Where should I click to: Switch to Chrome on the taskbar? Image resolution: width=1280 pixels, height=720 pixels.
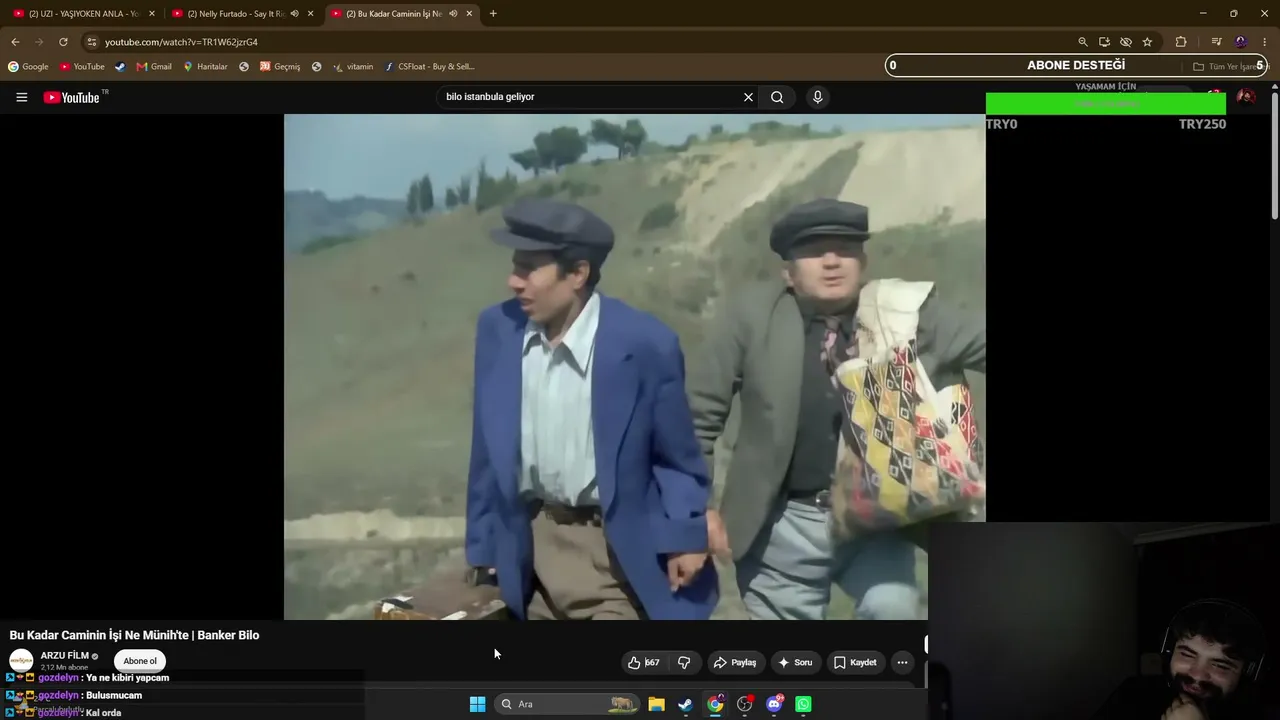[715, 704]
